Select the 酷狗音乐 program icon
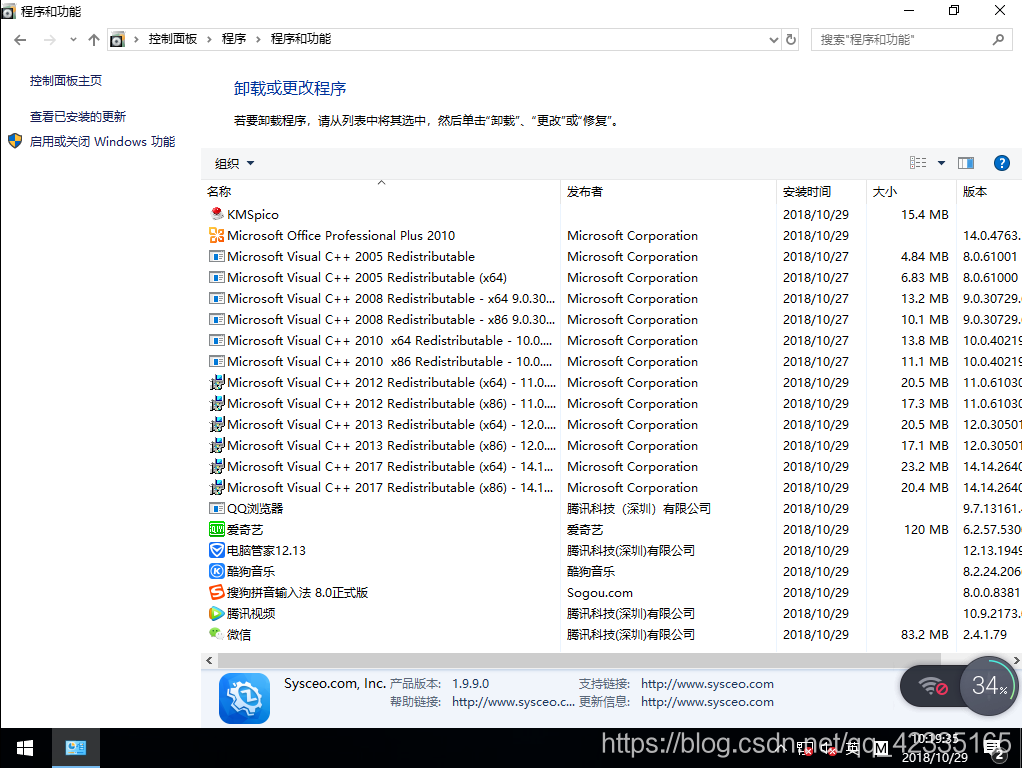Screen dimensions: 1022x768 [217, 571]
